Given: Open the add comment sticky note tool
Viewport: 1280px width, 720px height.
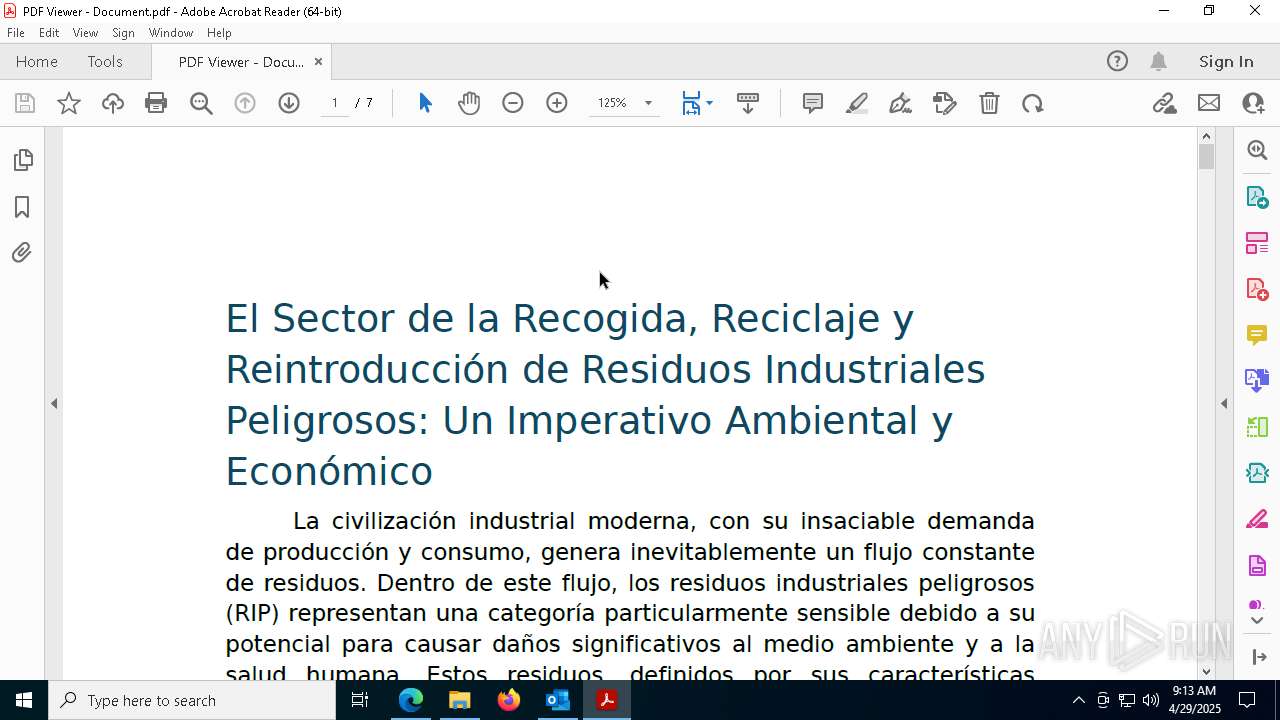Looking at the screenshot, I should click(x=813, y=103).
